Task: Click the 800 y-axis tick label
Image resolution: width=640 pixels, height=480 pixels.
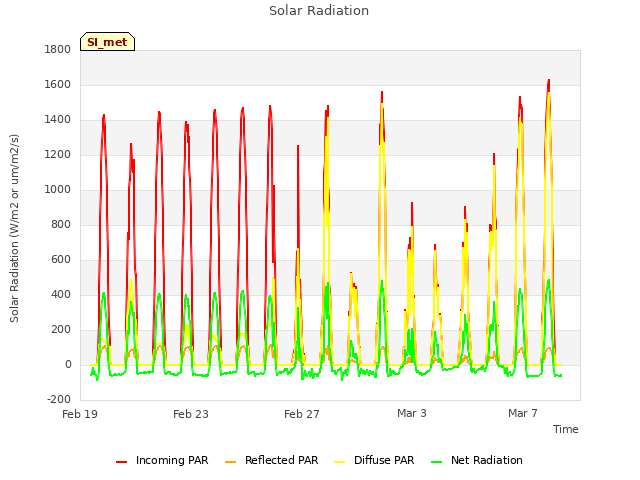Action: click(x=61, y=224)
